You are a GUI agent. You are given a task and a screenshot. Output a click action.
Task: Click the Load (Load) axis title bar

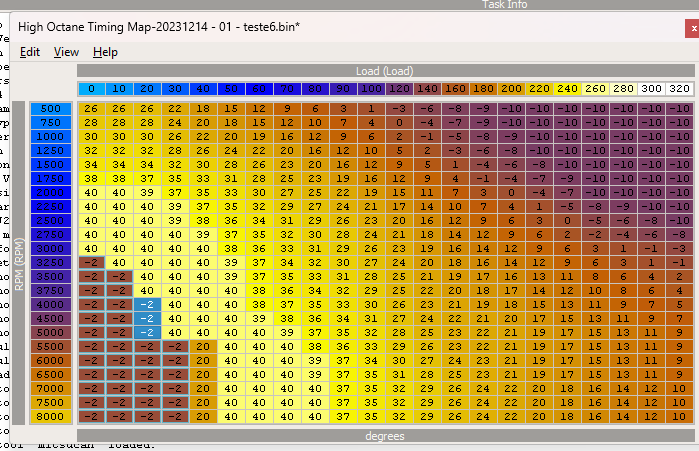pos(385,71)
